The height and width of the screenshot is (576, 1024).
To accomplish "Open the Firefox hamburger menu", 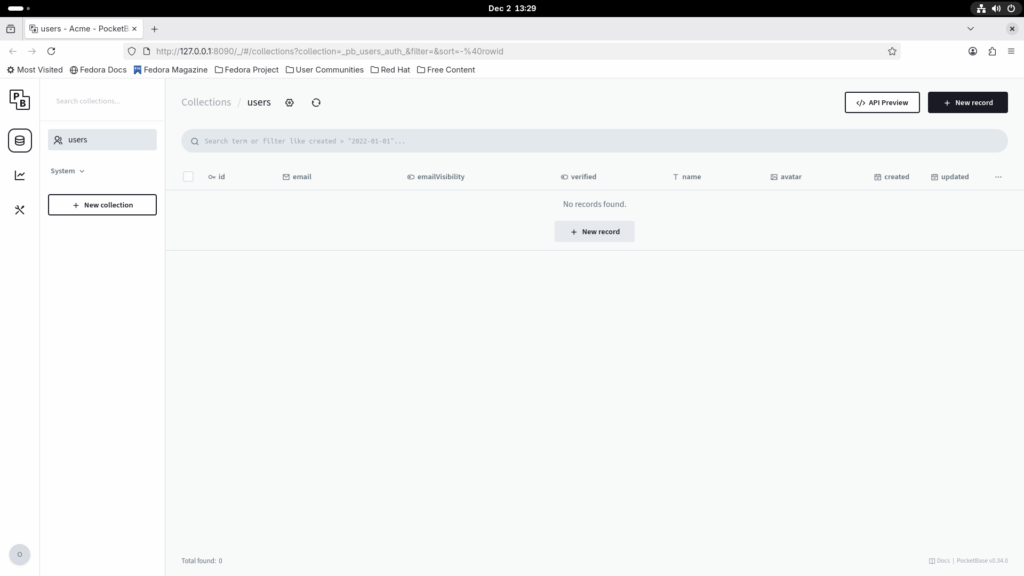I will tap(1011, 51).
